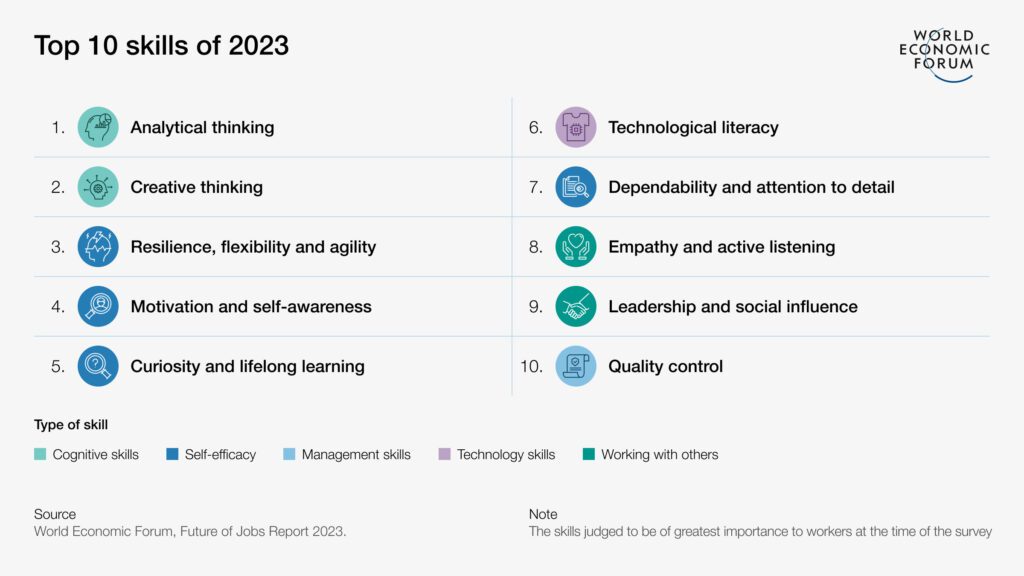Click the Top 10 skills of 2023 title
The image size is (1024, 576).
(161, 46)
